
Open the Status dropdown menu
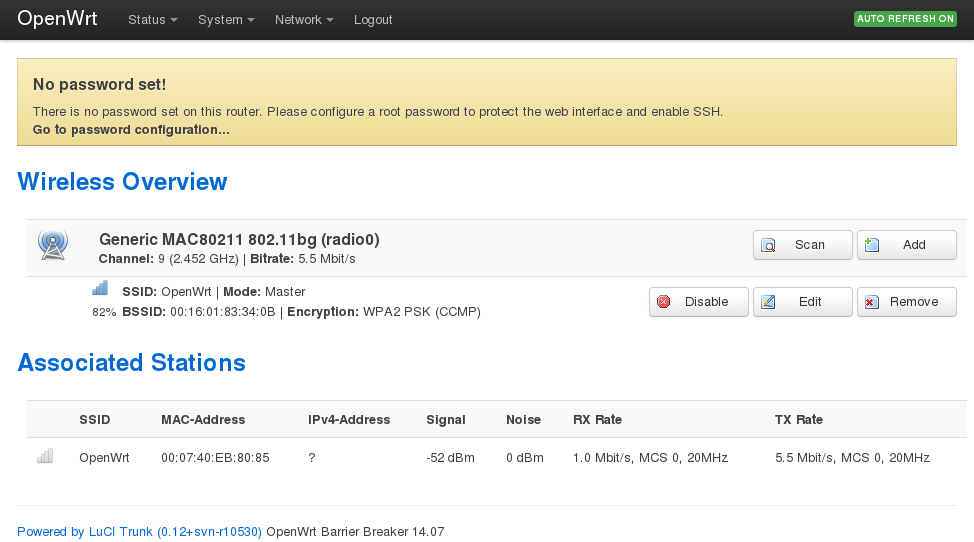[152, 20]
